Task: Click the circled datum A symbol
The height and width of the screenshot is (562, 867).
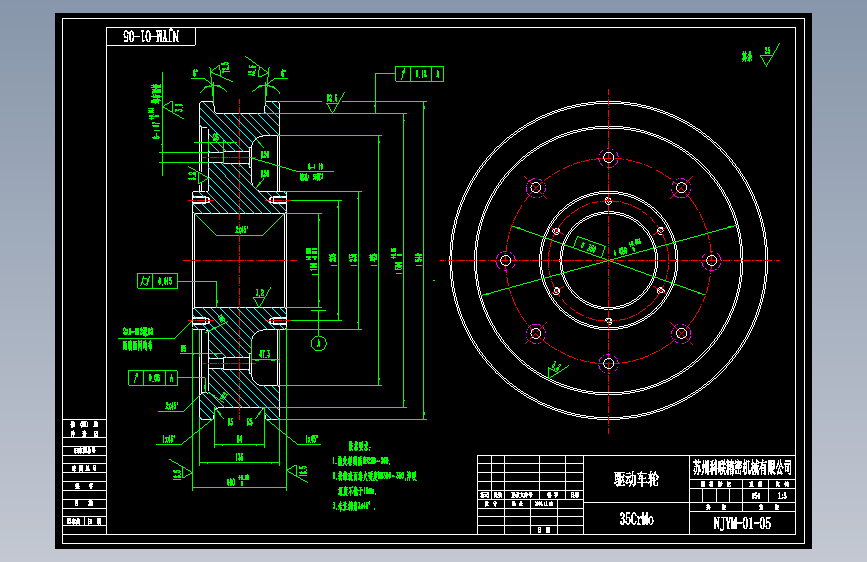Action: (x=318, y=344)
